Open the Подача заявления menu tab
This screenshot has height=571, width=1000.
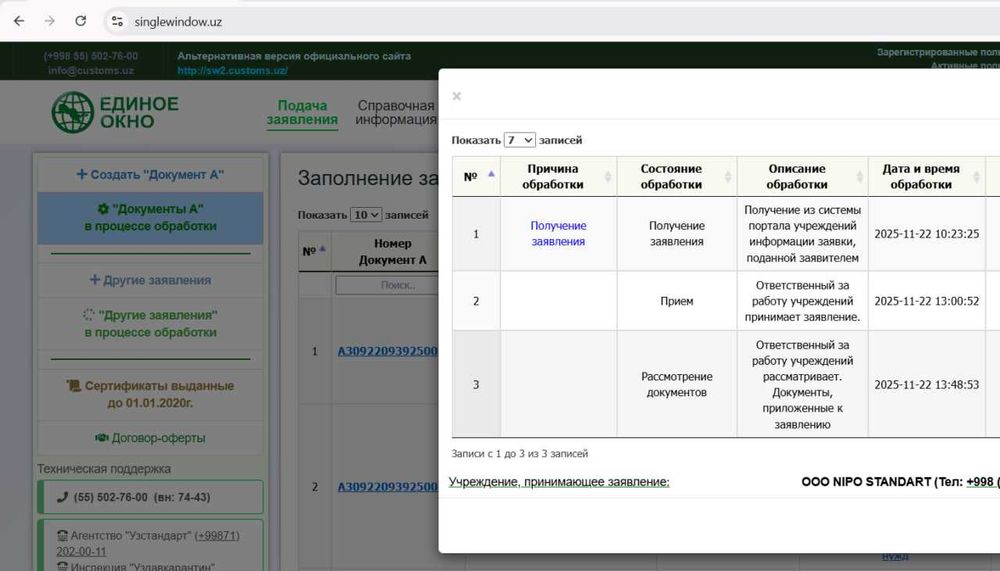pos(302,113)
